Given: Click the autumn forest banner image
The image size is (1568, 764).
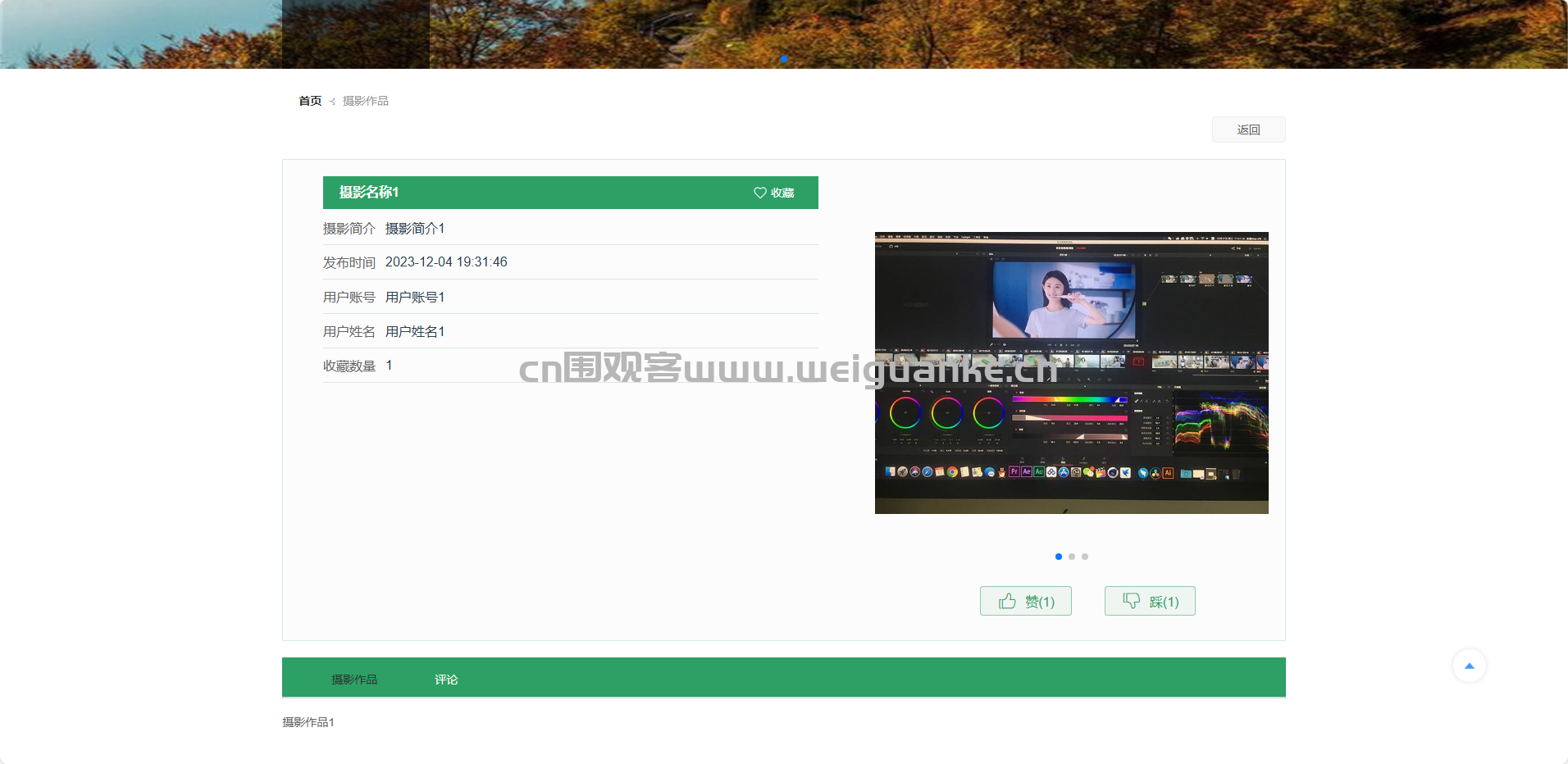Looking at the screenshot, I should 984,33.
